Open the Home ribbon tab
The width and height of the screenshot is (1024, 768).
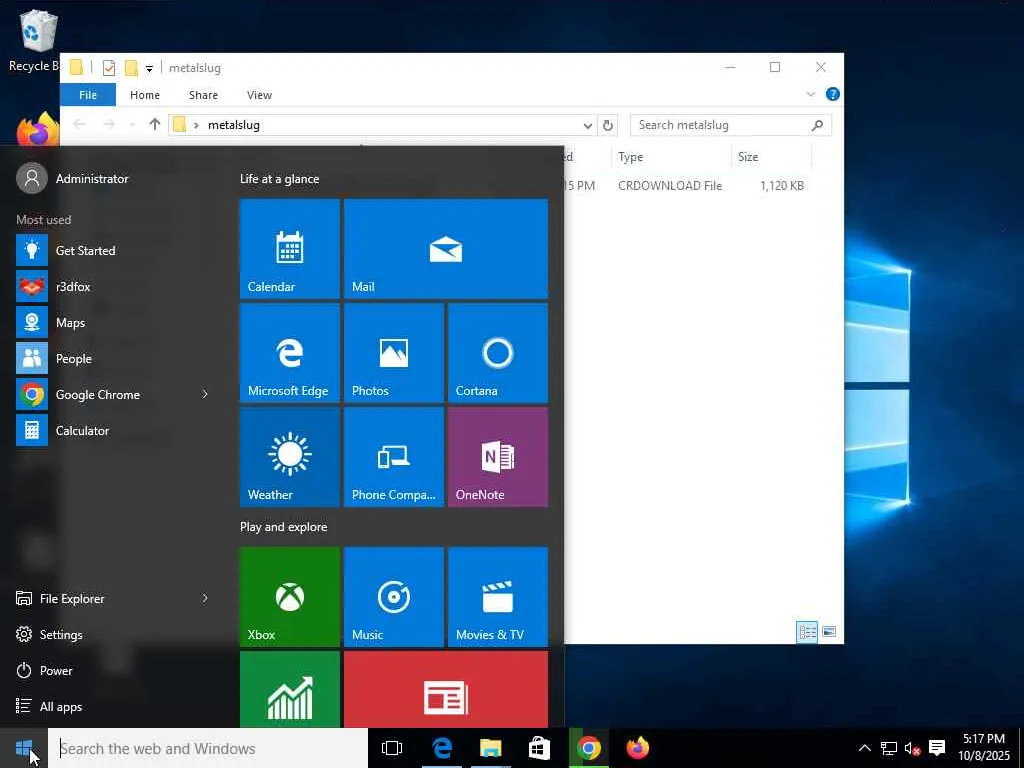145,95
